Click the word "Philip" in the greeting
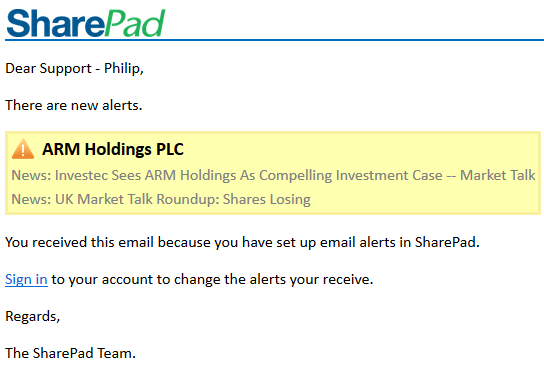The width and height of the screenshot is (544, 371). (122, 68)
